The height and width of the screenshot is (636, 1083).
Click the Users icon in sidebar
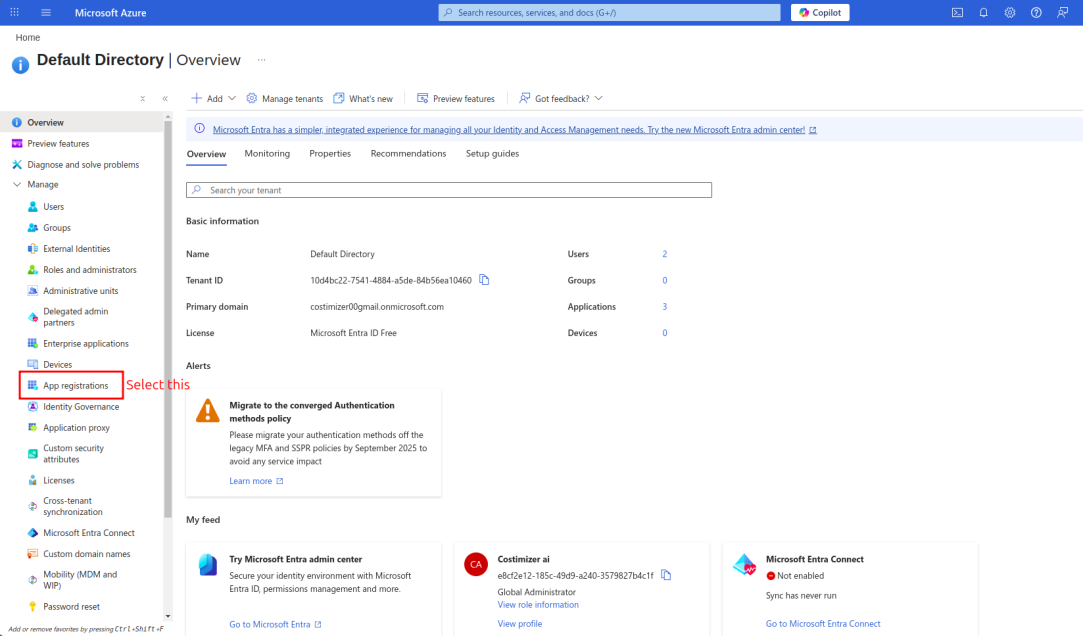point(32,206)
